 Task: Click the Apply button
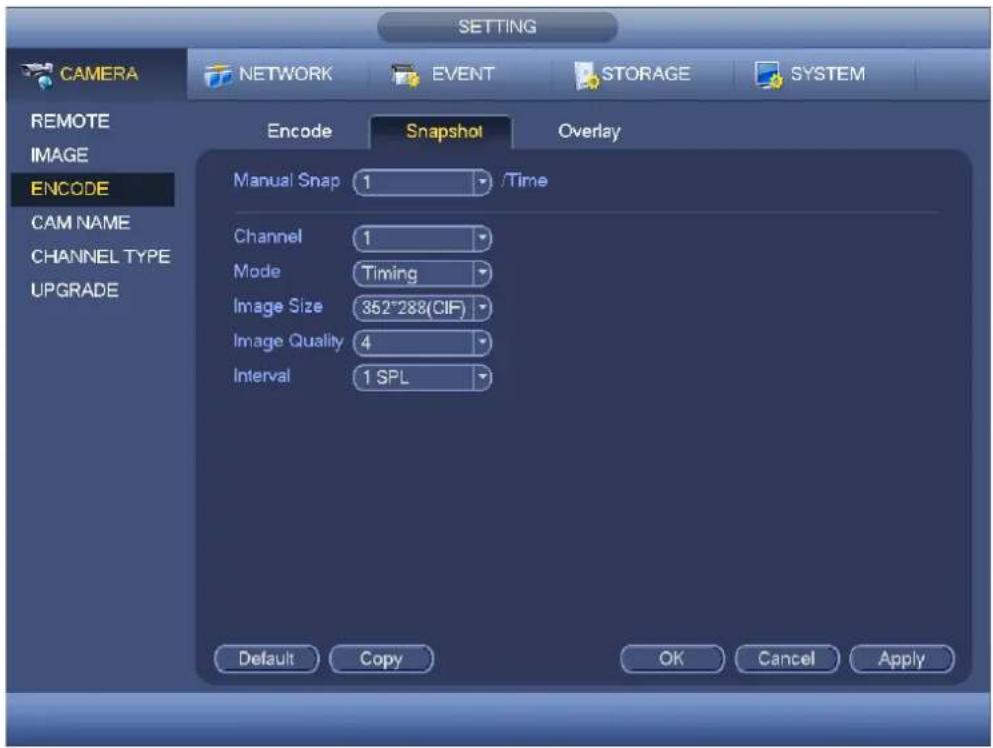pos(902,659)
